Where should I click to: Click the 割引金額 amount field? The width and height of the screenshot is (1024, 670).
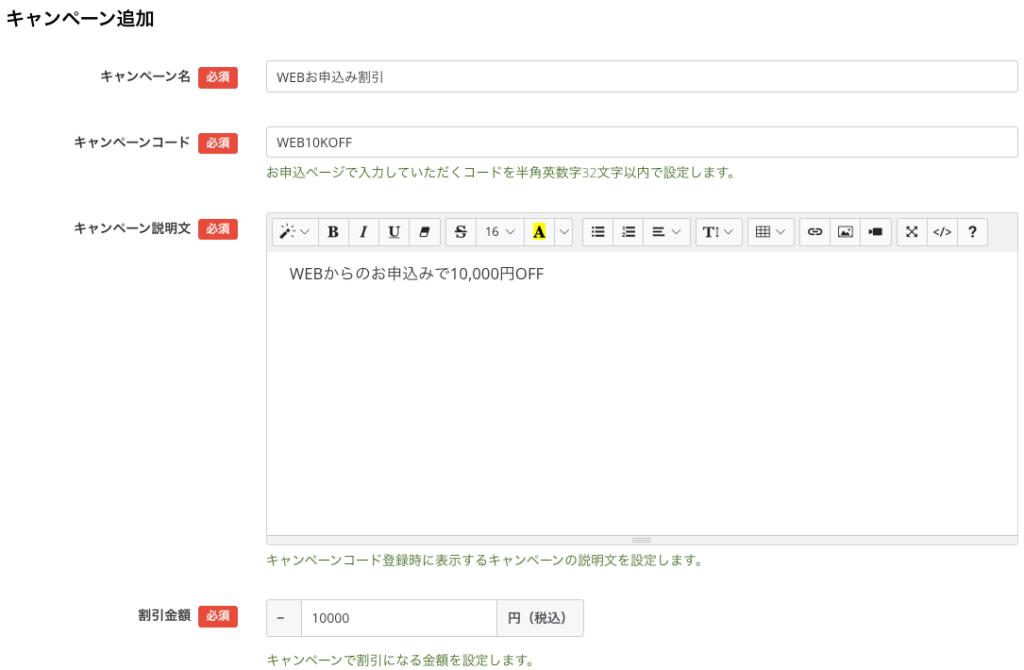(398, 618)
